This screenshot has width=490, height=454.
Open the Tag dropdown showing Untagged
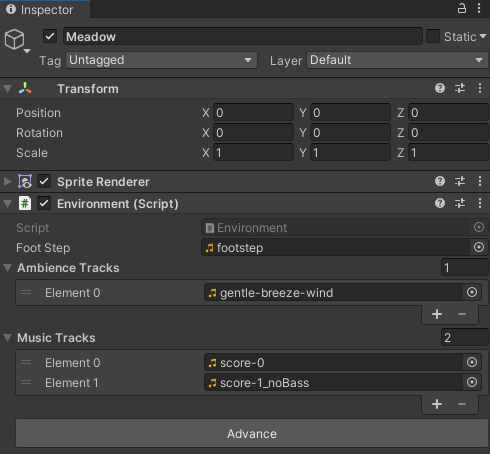coord(161,60)
